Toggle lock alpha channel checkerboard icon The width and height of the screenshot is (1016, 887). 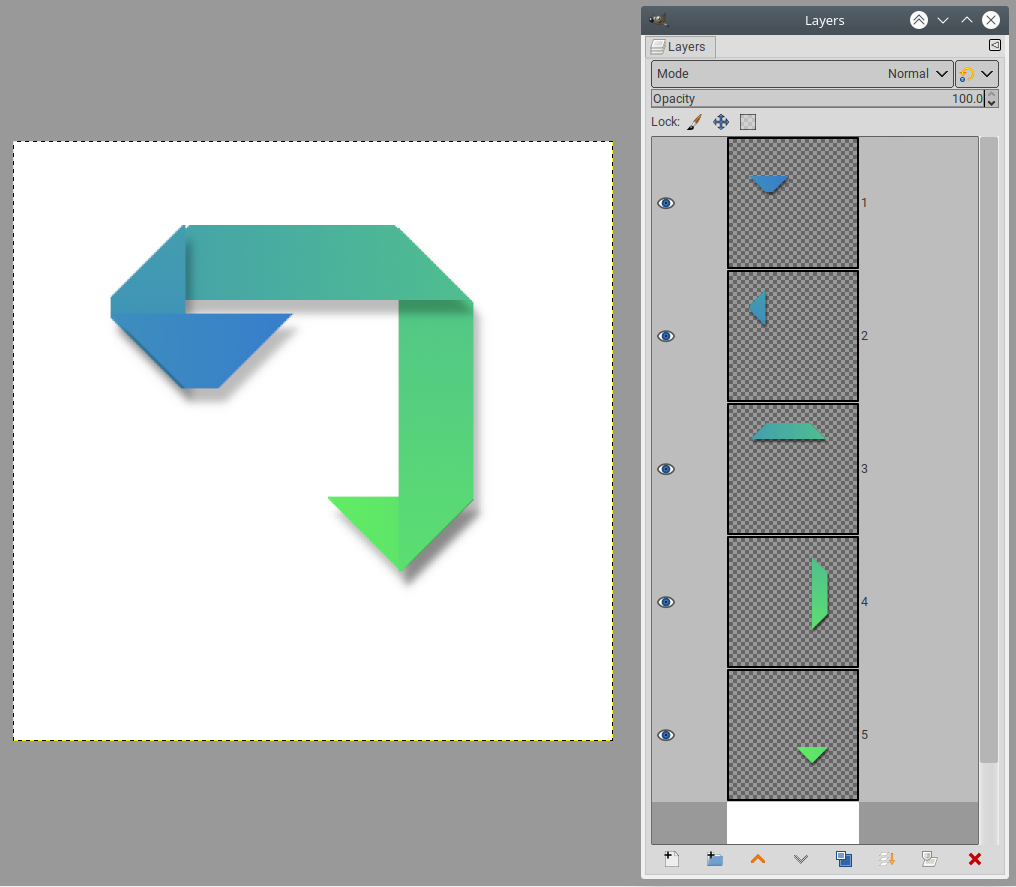point(748,122)
